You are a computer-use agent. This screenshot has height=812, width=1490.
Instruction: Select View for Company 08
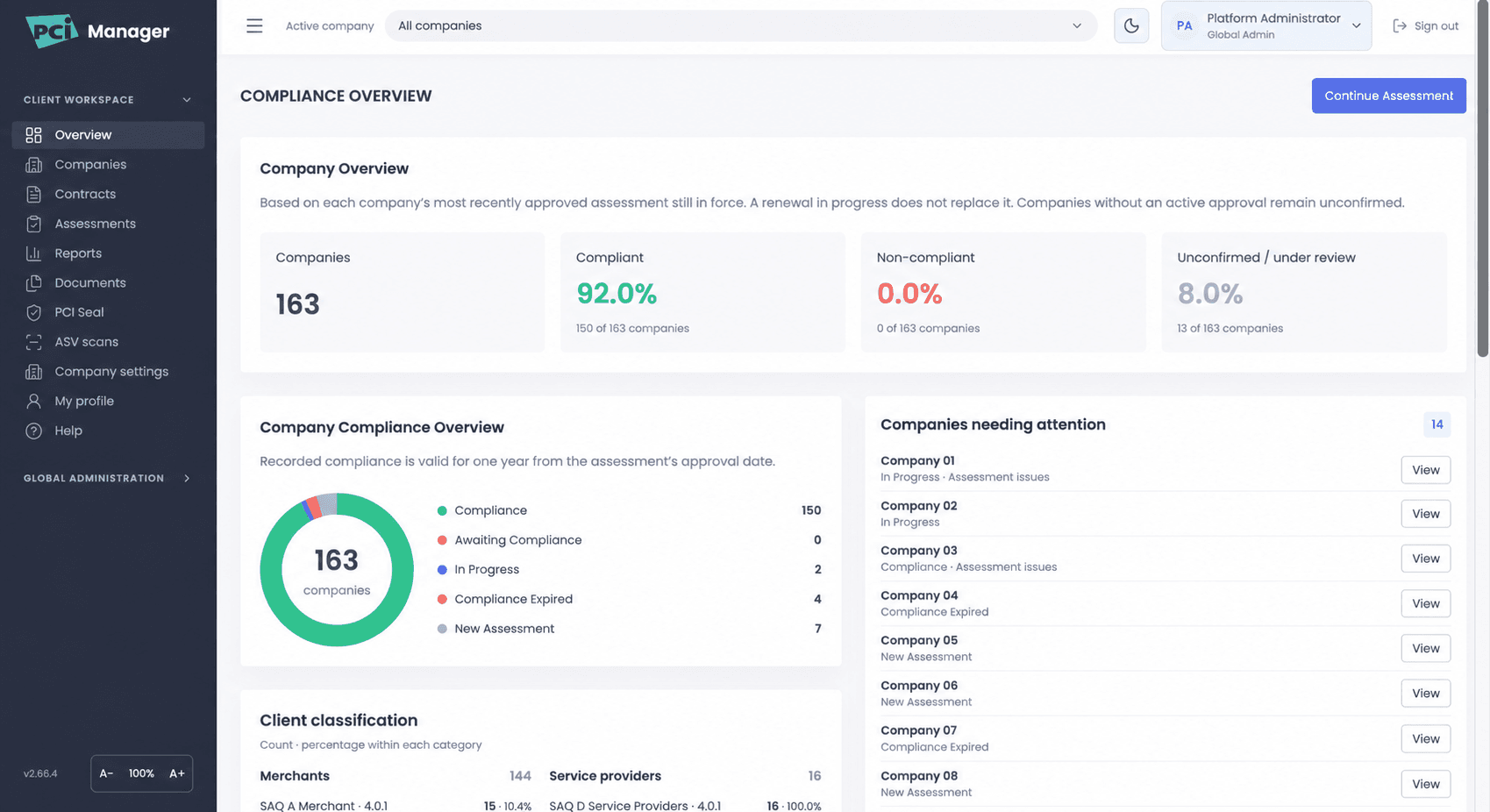[x=1425, y=784]
